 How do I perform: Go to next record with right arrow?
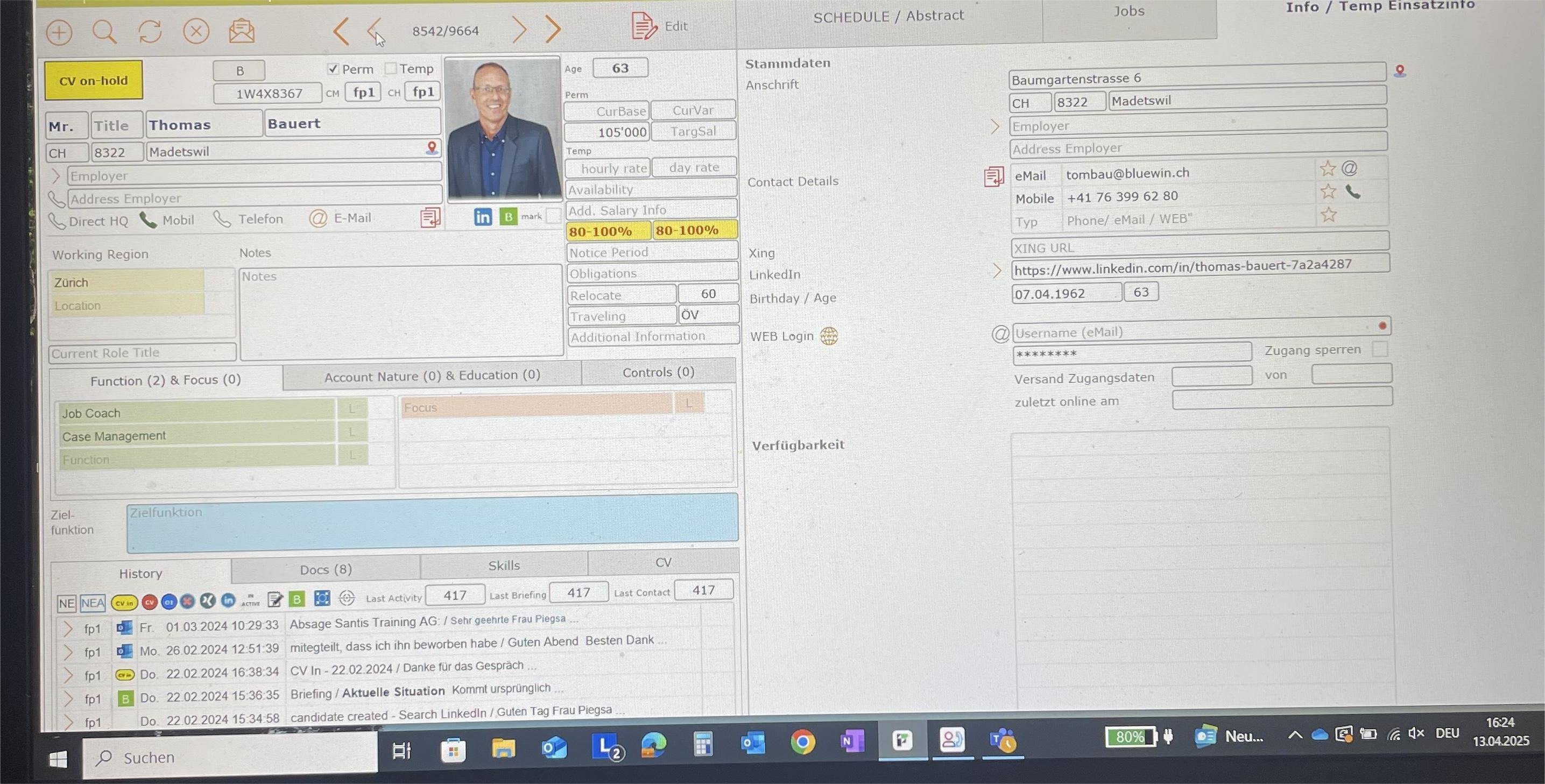point(519,30)
